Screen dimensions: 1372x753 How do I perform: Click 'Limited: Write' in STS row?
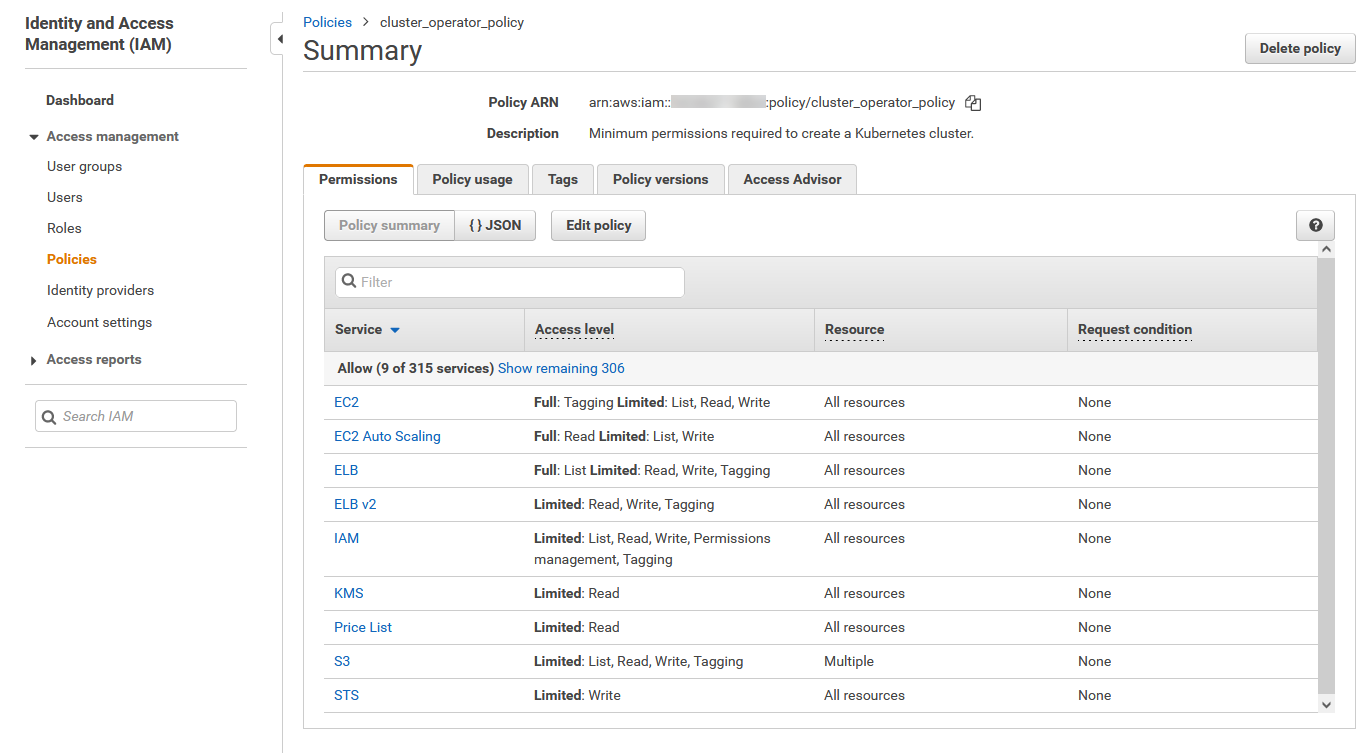[577, 696]
